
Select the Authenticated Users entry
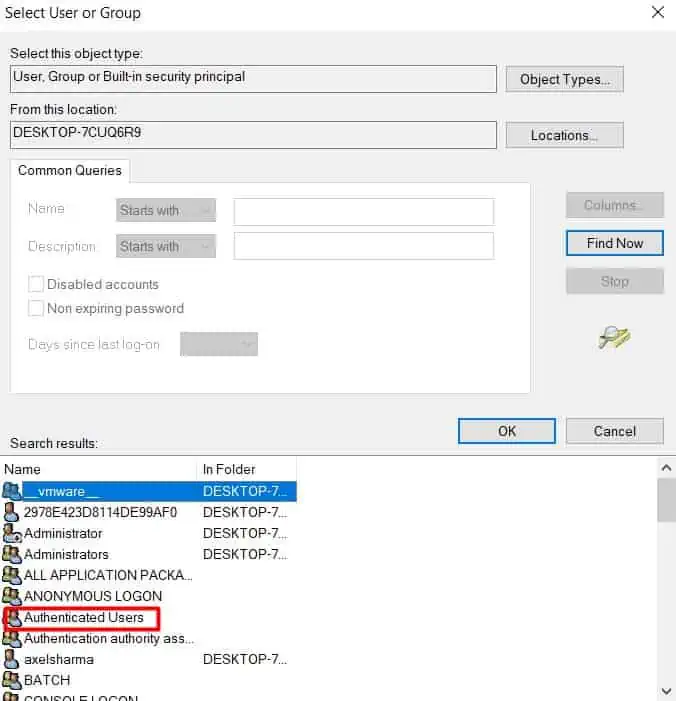[x=84, y=618]
